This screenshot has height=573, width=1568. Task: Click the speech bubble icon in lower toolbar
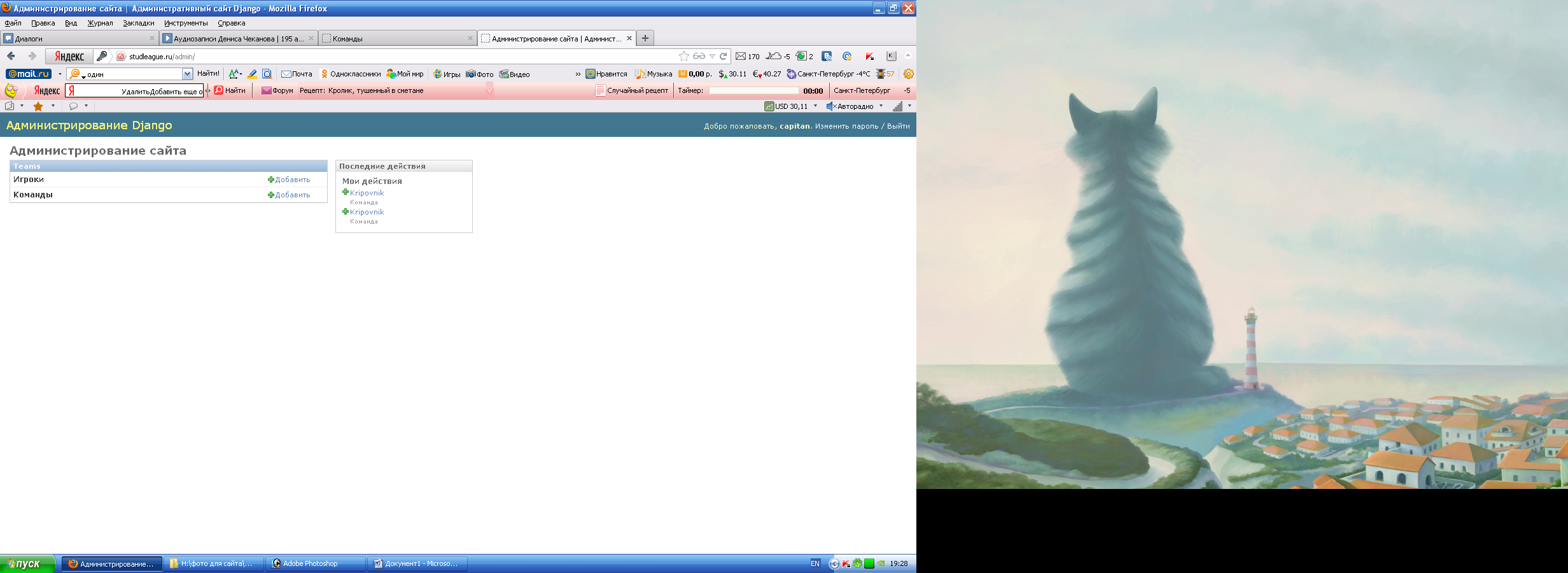[73, 106]
